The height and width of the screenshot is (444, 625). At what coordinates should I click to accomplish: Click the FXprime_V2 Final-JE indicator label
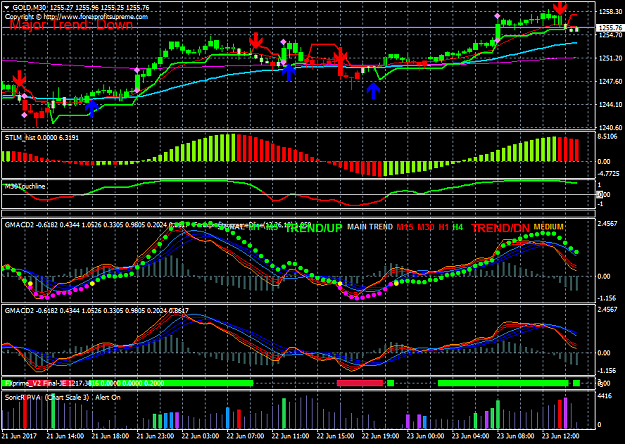[85, 383]
